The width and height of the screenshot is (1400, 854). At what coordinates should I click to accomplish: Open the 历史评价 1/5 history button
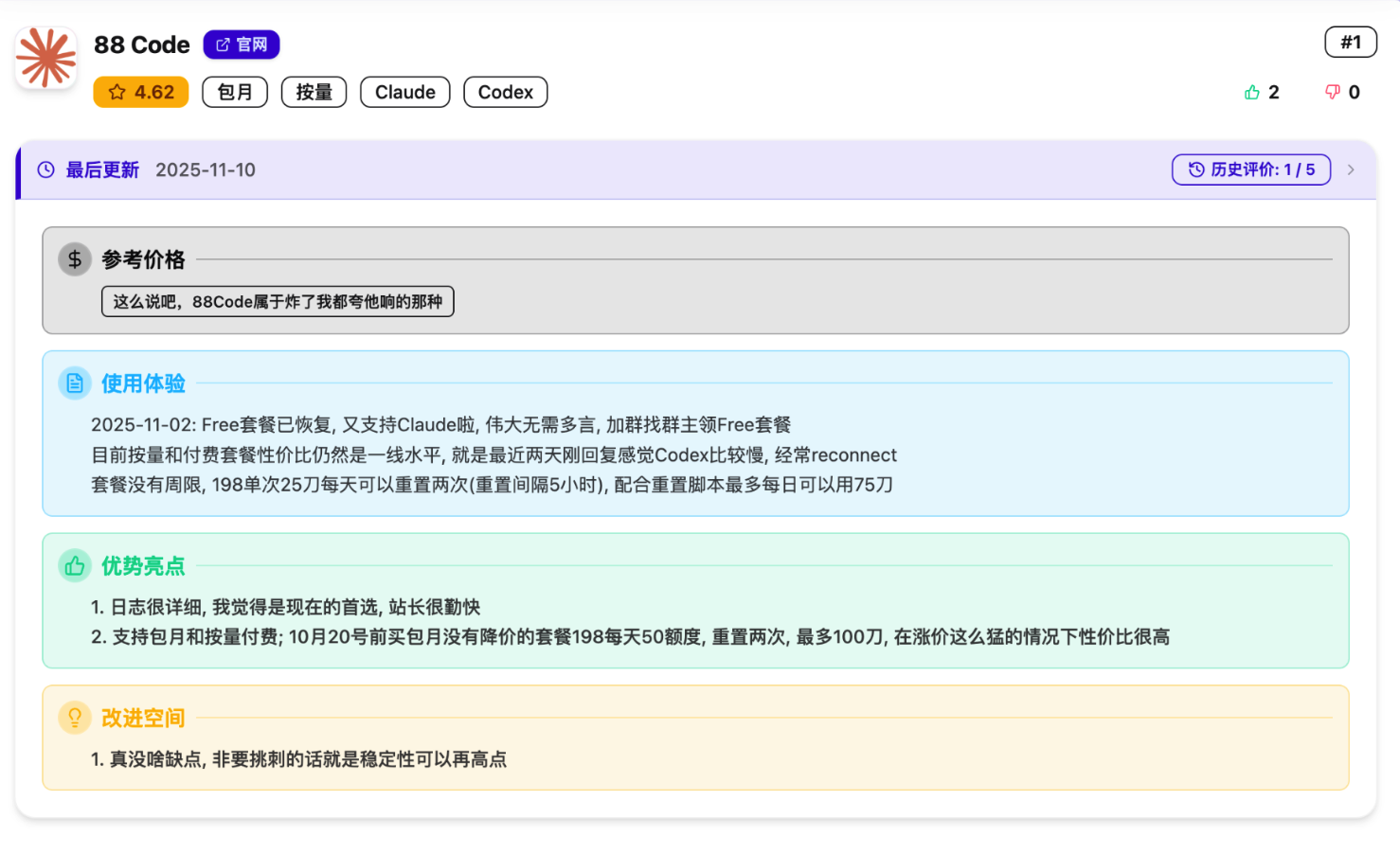[1250, 169]
